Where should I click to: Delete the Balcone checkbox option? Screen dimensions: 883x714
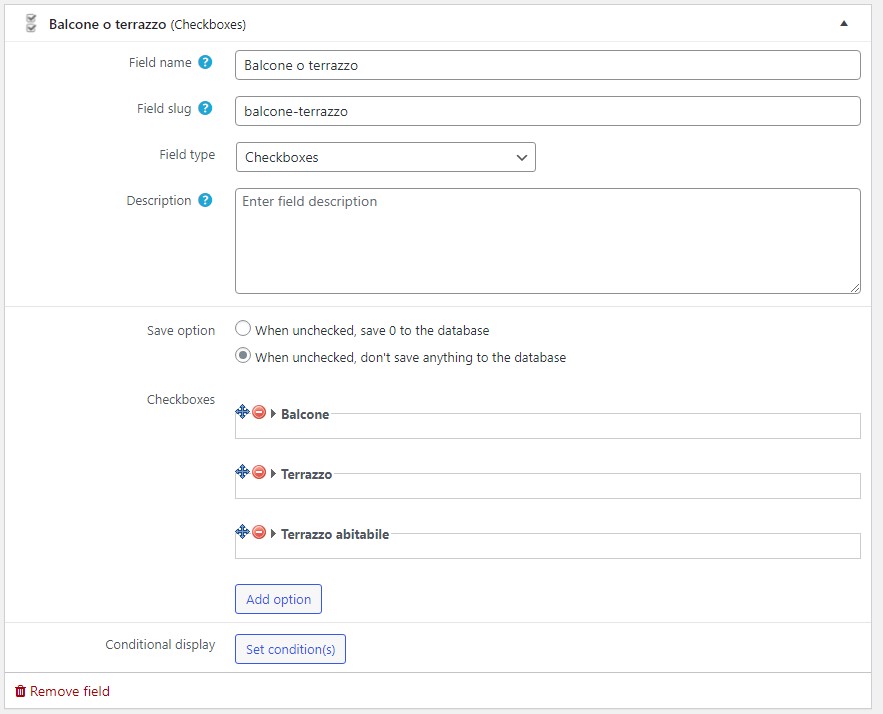pos(259,412)
